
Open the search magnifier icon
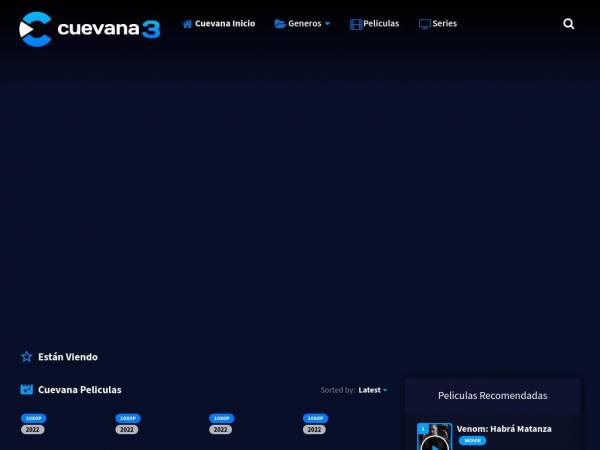569,24
